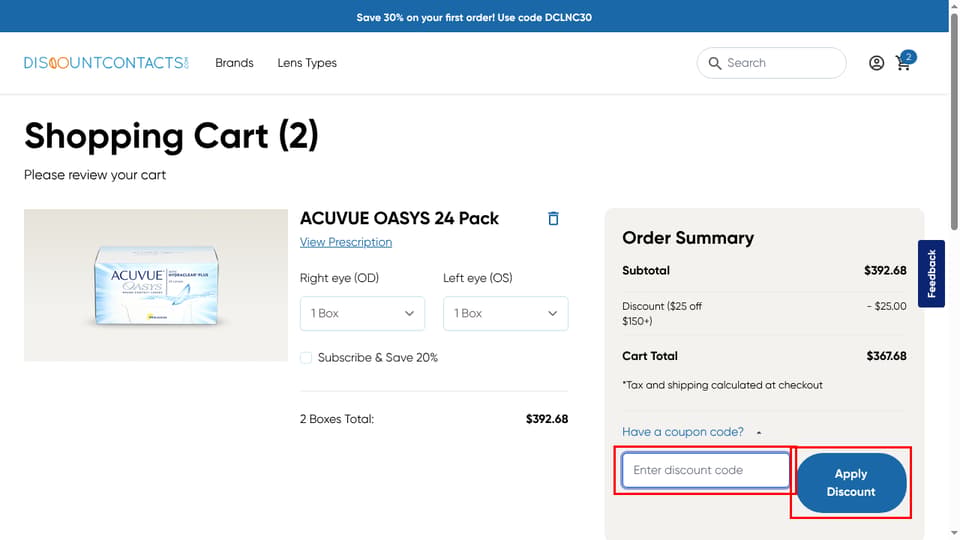The image size is (960, 540).
Task: Click the search magnifier icon
Action: (x=714, y=63)
